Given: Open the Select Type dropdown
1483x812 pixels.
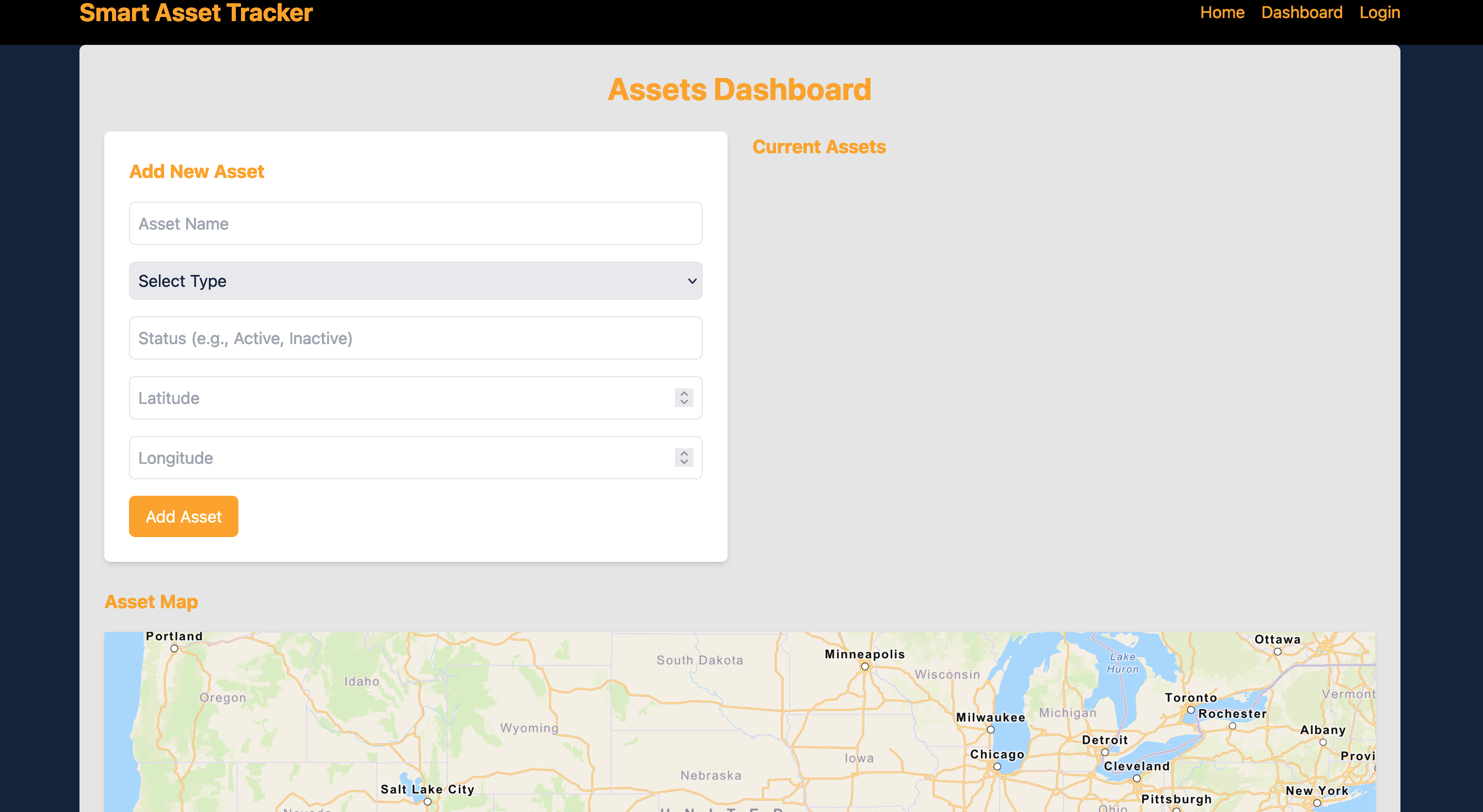Looking at the screenshot, I should click(x=416, y=281).
